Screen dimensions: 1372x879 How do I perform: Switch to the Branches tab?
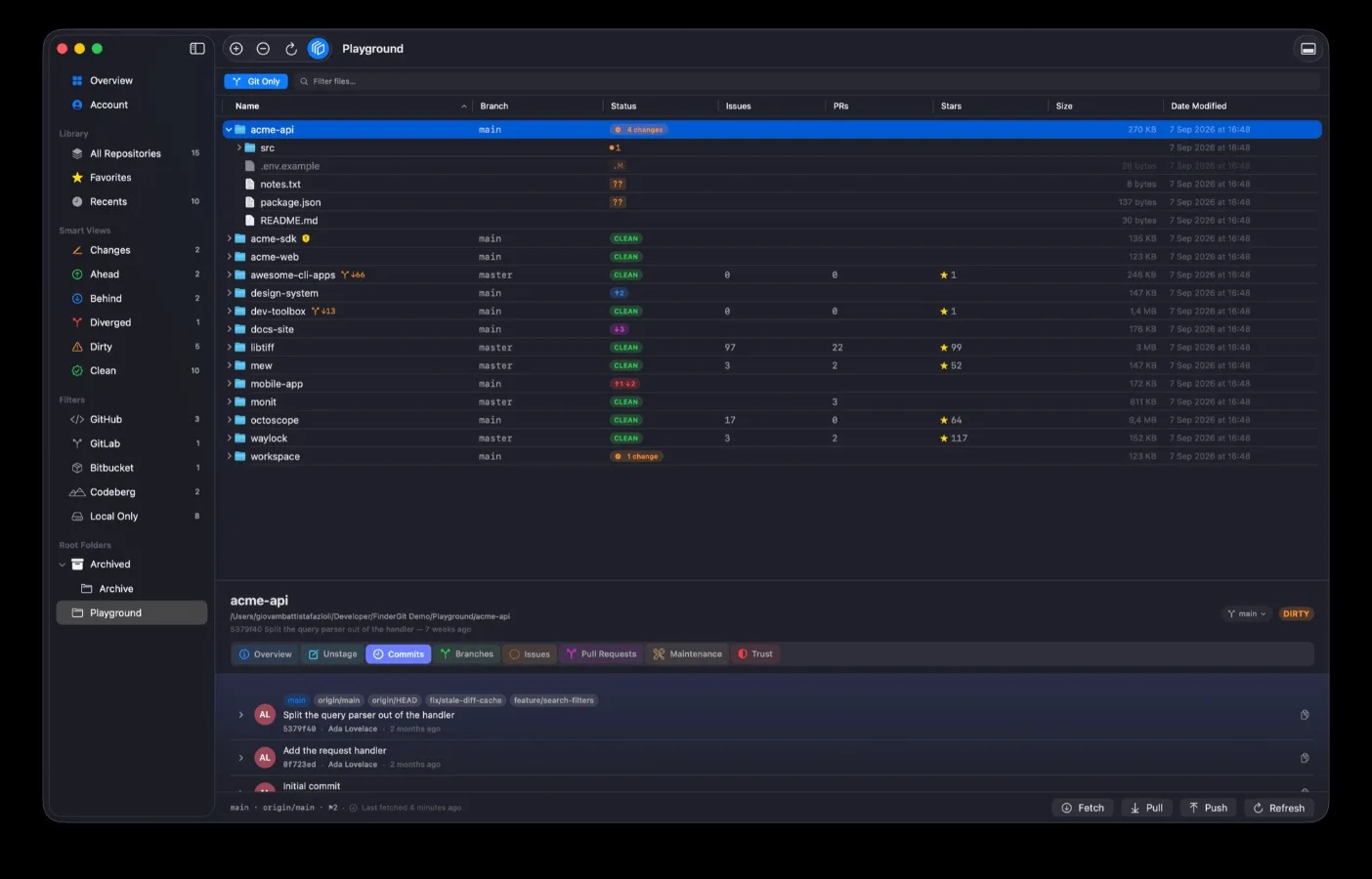467,654
